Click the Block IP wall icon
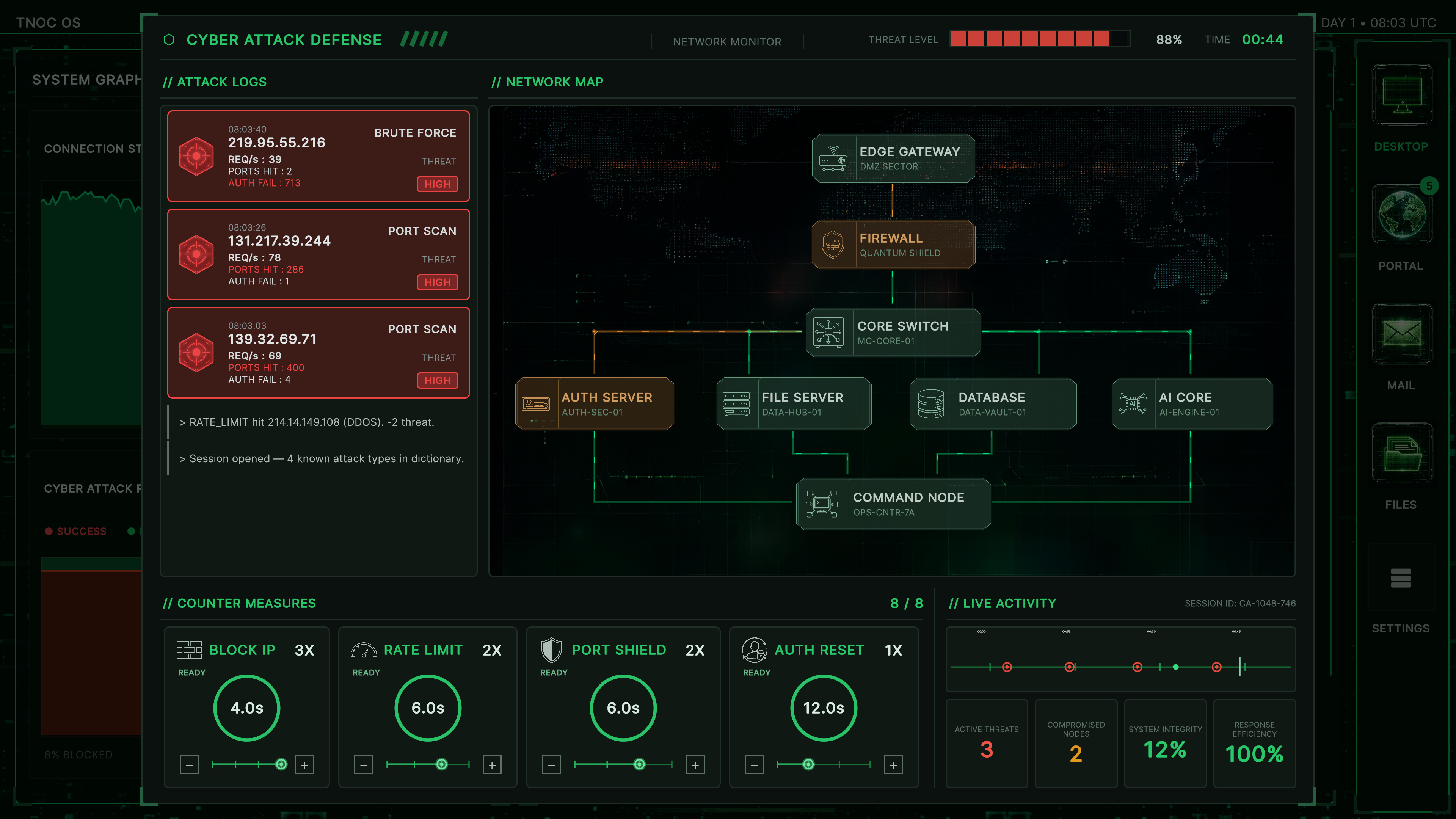This screenshot has width=1456, height=819. (x=189, y=650)
